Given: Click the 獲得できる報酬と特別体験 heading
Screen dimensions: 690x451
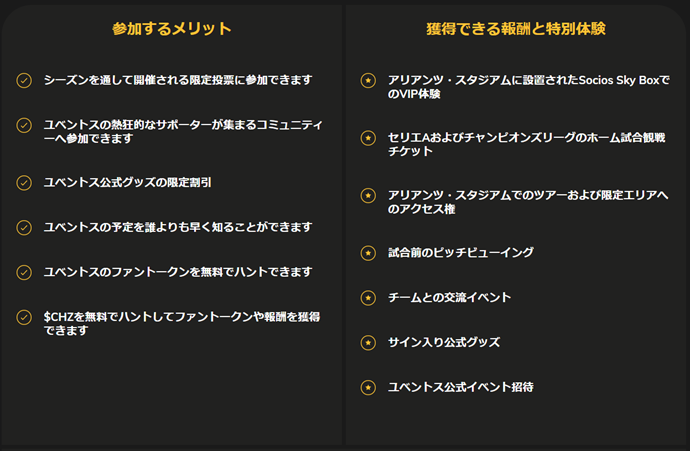Looking at the screenshot, I should (x=516, y=29).
